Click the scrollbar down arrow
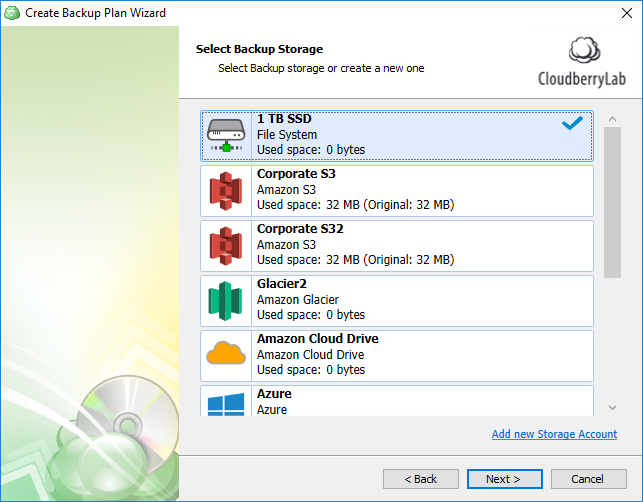 (x=612, y=408)
